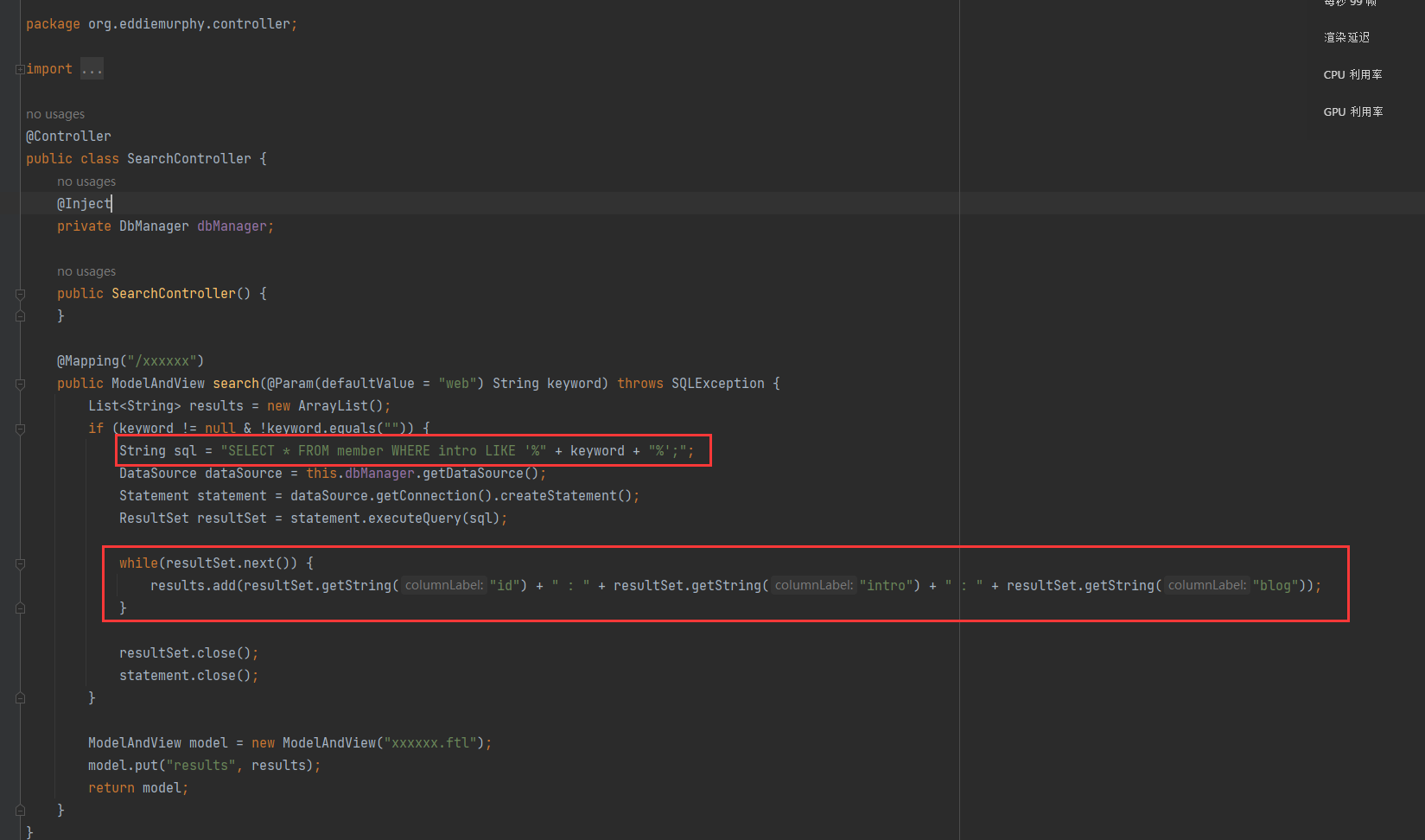Click fold end marker at constructor closing brace
Viewport: 1425px width, 840px height.
20,316
